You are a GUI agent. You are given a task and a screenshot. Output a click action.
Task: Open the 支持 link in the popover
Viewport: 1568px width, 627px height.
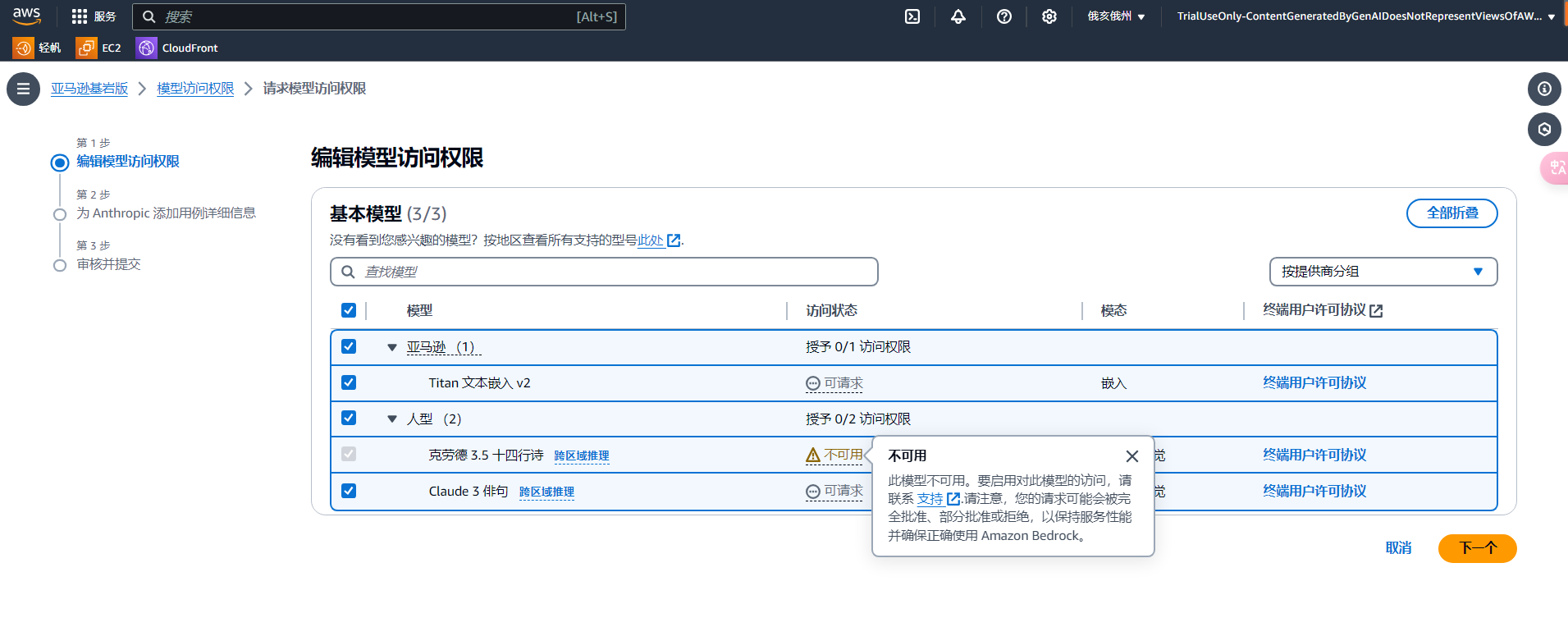tap(930, 499)
